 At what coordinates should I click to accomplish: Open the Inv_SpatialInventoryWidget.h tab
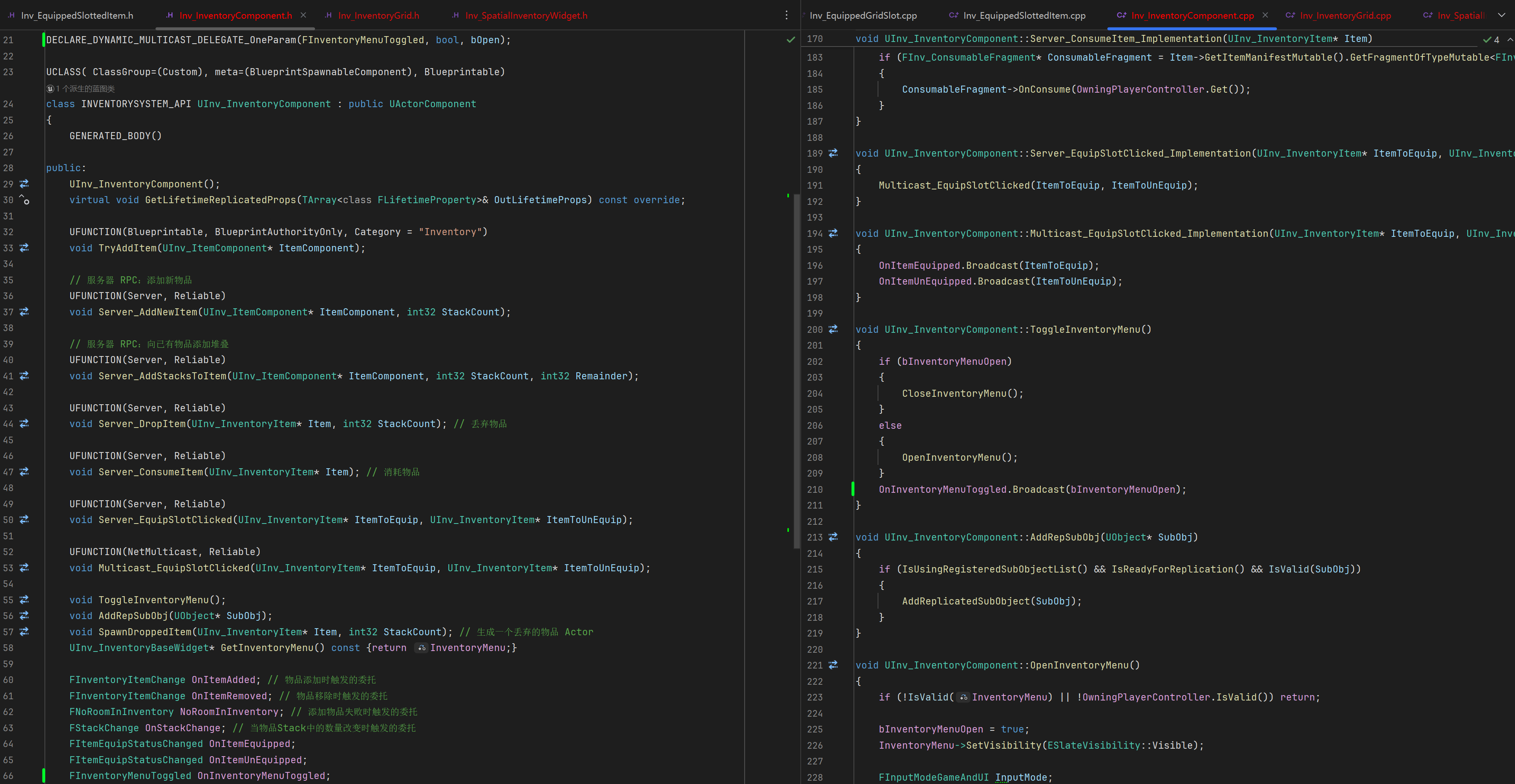(526, 16)
